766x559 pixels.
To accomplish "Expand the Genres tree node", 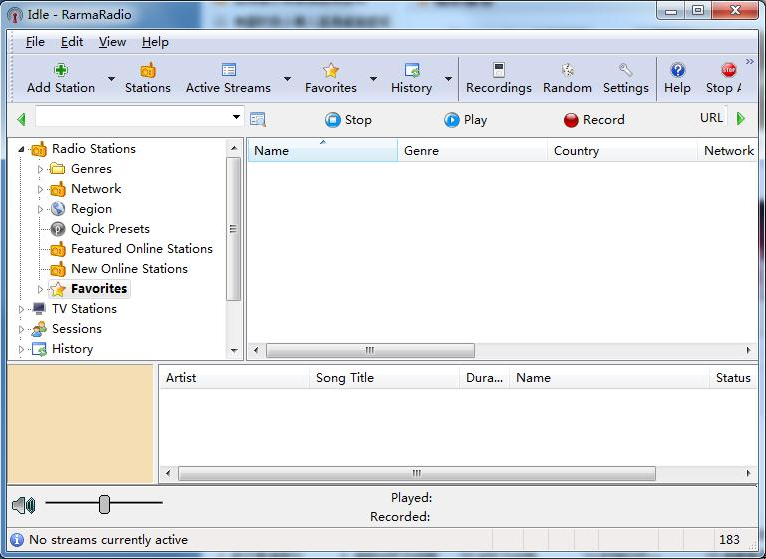I will point(41,169).
